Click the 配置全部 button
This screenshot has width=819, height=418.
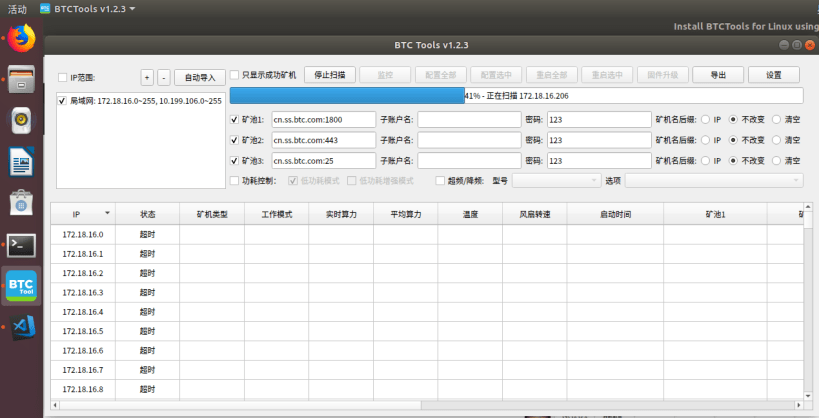pos(441,75)
